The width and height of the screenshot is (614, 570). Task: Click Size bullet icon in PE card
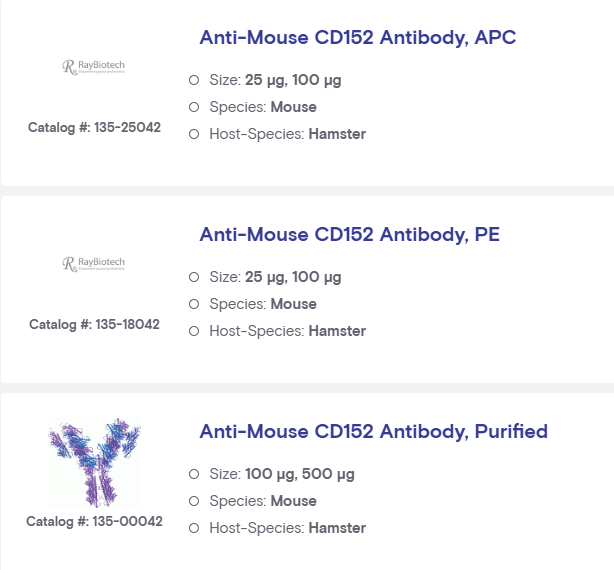click(x=194, y=277)
